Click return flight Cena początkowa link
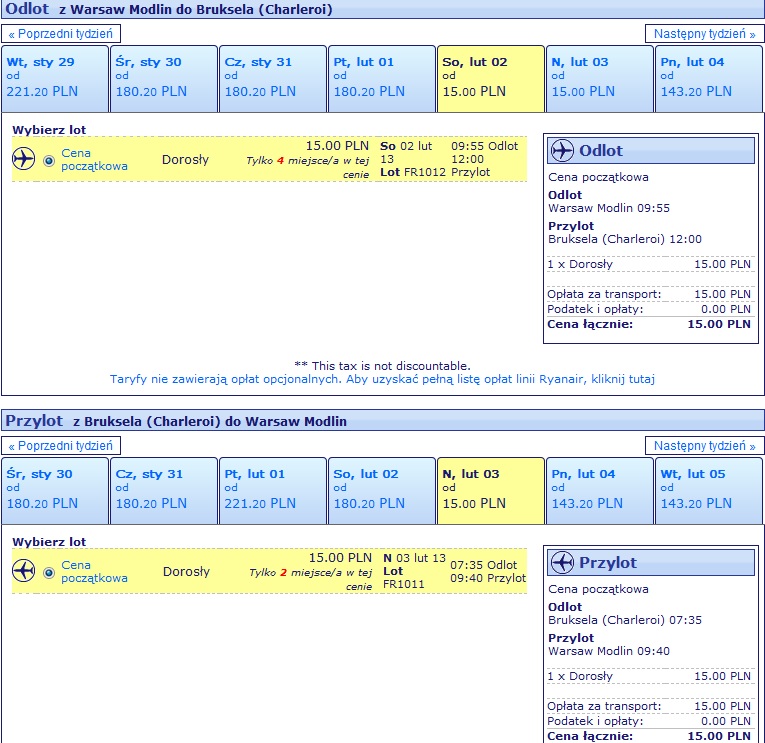 [x=94, y=571]
